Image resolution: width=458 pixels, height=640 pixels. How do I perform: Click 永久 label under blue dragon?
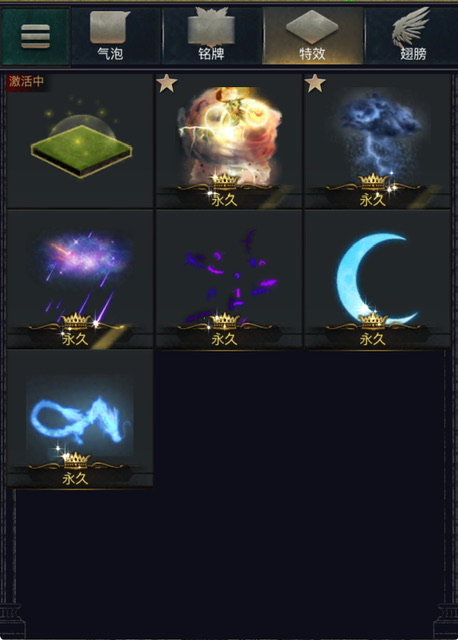75,478
